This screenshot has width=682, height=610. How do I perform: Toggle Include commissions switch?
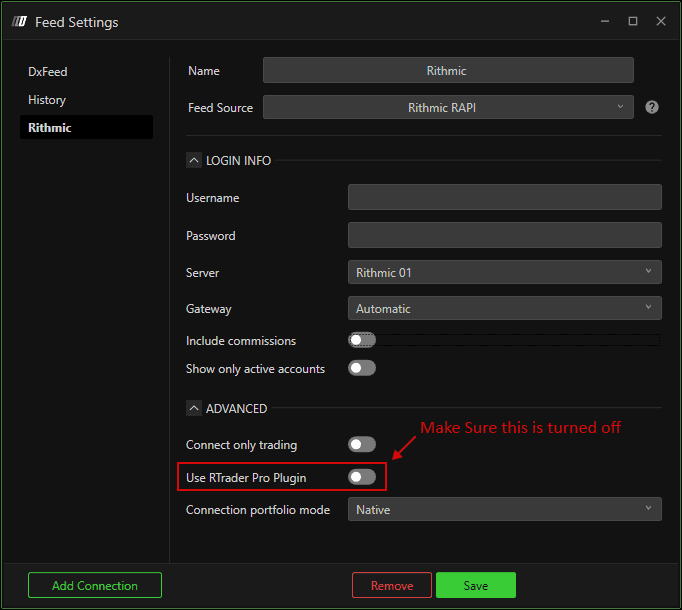(361, 340)
